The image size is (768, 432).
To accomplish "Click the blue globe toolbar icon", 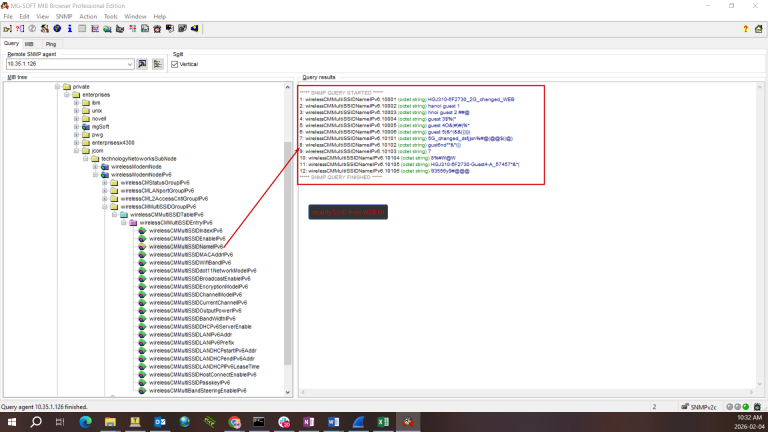I will 57,29.
